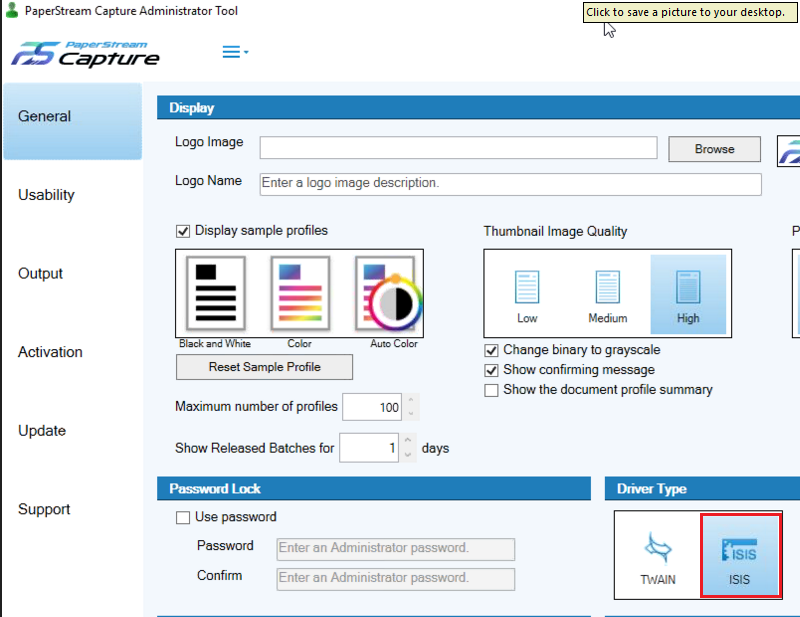Open the Output tab

point(41,274)
